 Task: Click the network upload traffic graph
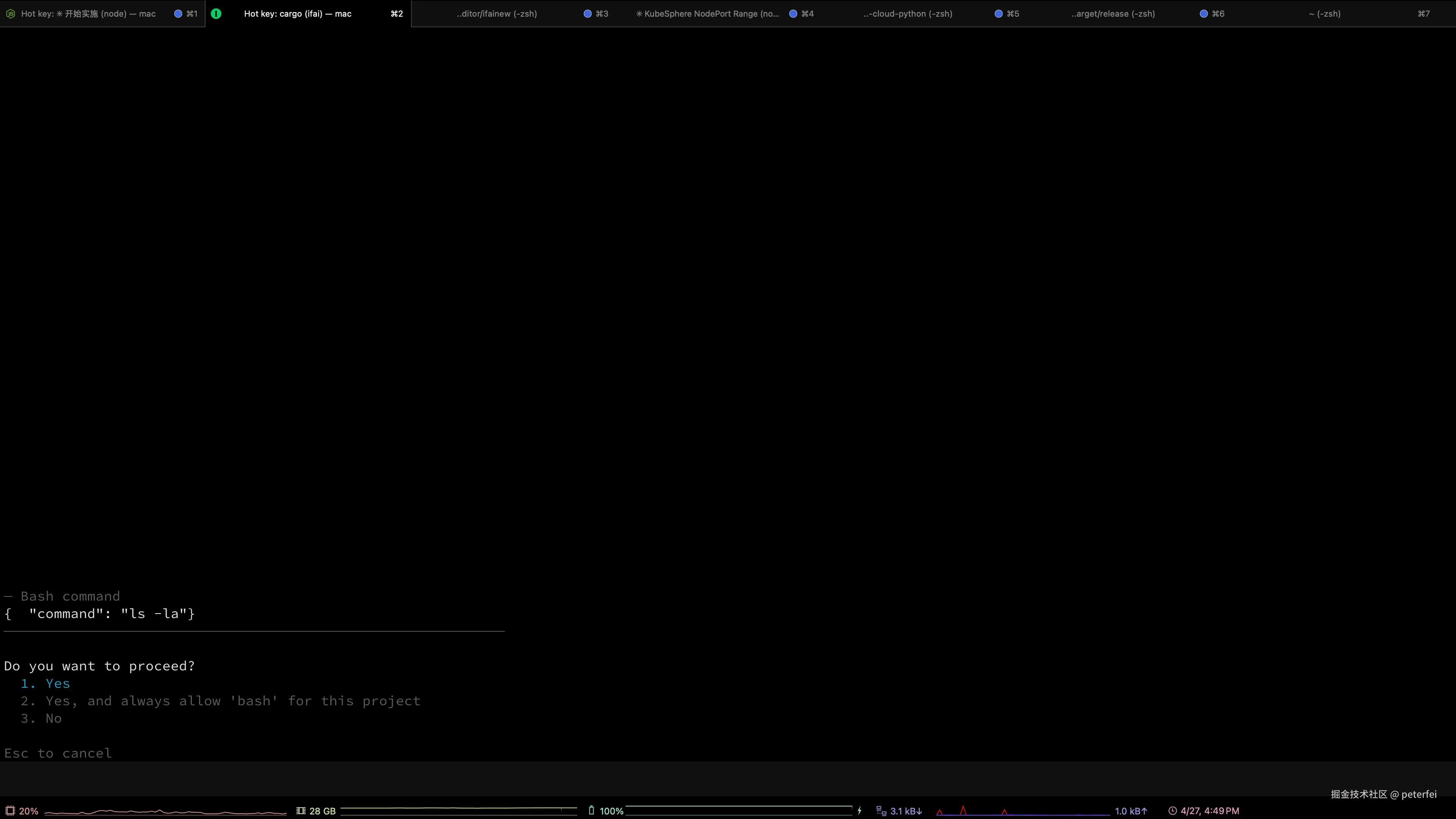pyautogui.click(x=1023, y=811)
